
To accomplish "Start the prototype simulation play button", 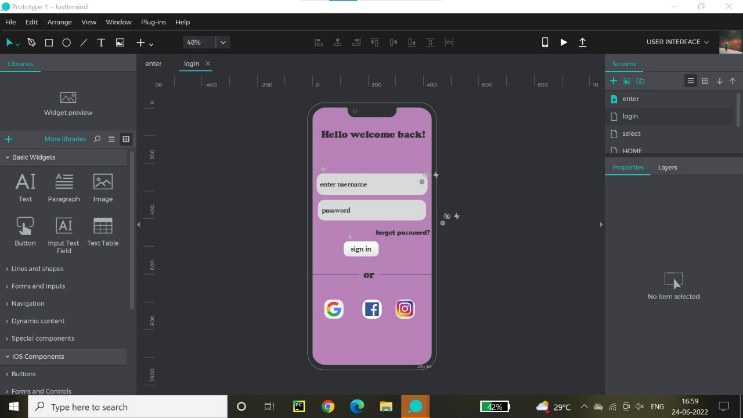I will coord(563,42).
